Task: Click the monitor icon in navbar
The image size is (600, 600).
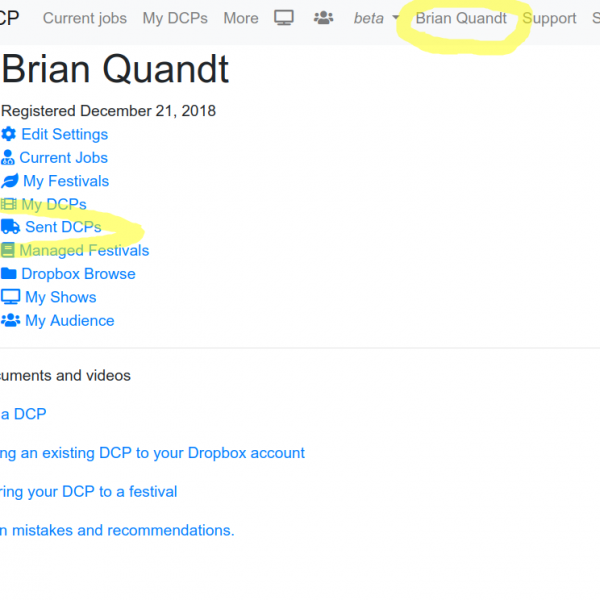Action: click(284, 18)
